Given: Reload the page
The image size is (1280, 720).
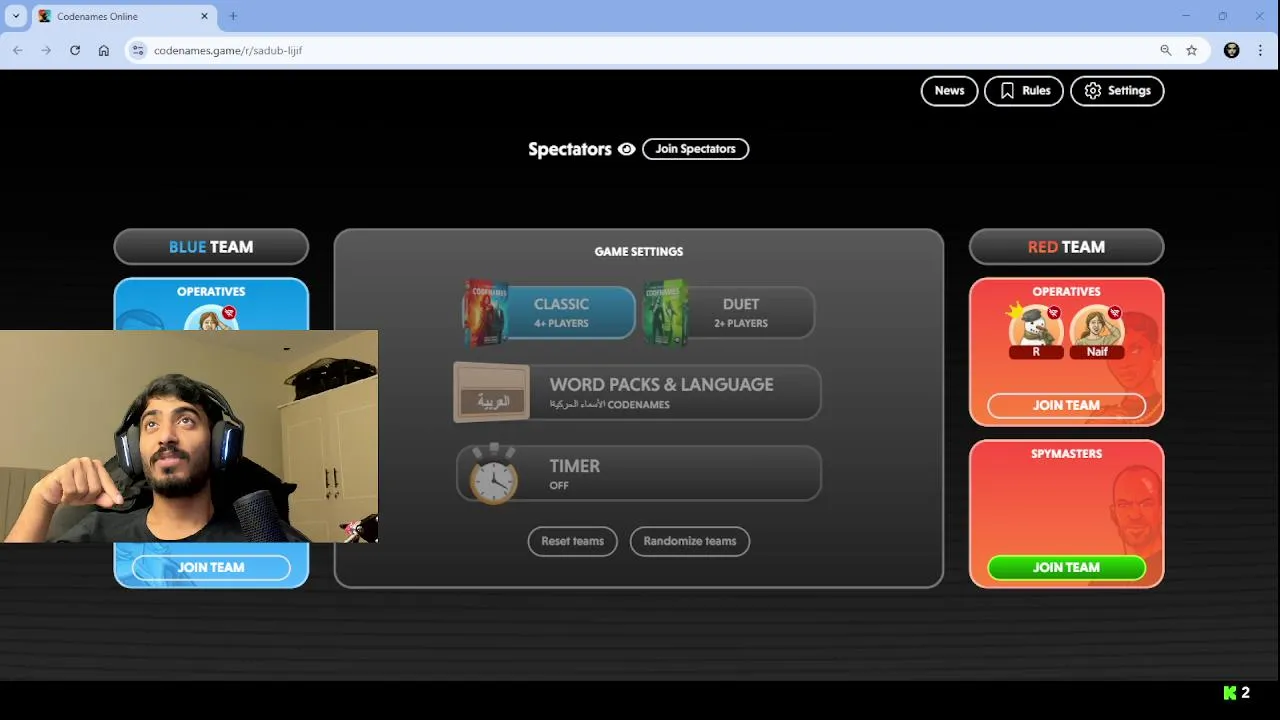Looking at the screenshot, I should coord(75,50).
